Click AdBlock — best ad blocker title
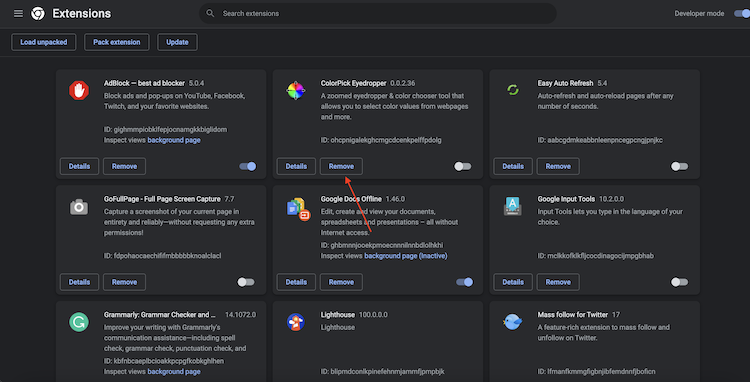This screenshot has width=750, height=382. [x=144, y=83]
